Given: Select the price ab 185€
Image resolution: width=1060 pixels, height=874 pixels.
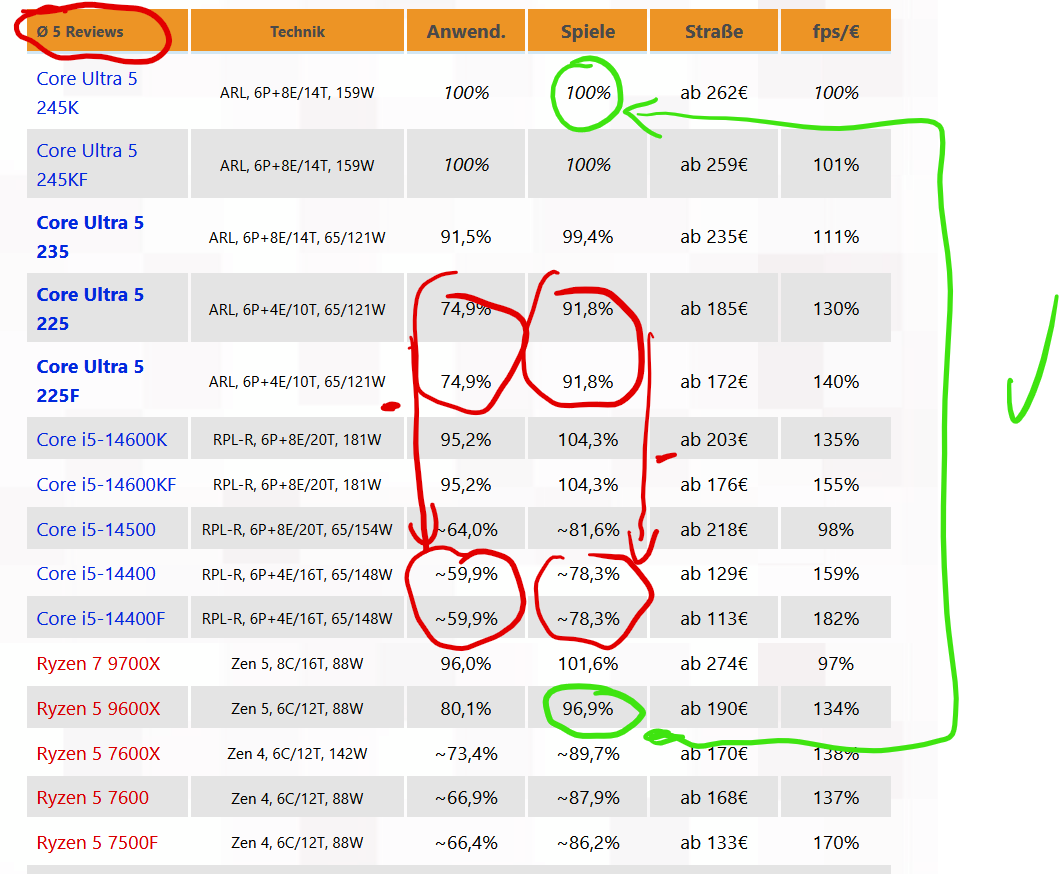Looking at the screenshot, I should [714, 309].
